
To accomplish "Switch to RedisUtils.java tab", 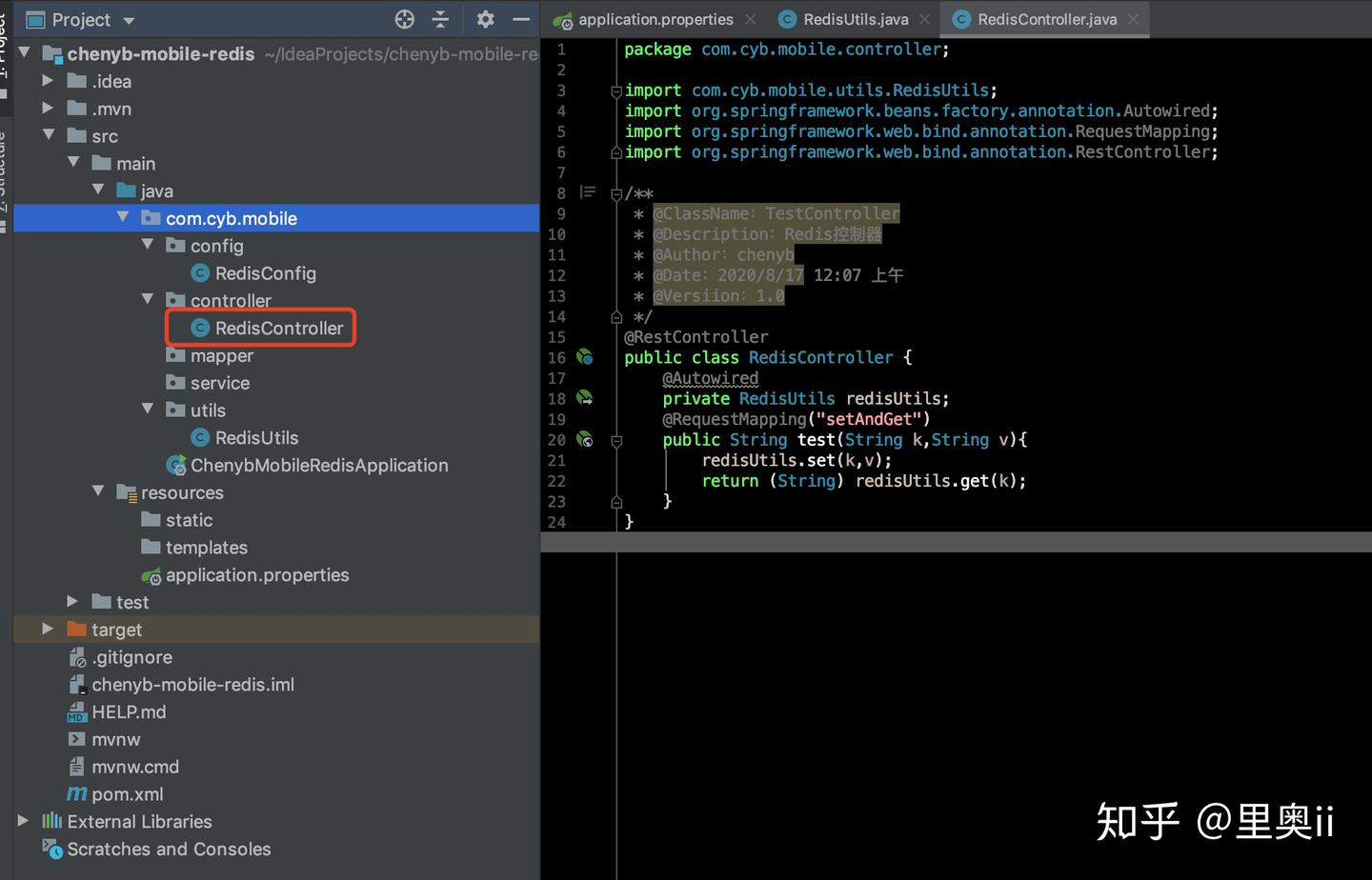I will [856, 19].
